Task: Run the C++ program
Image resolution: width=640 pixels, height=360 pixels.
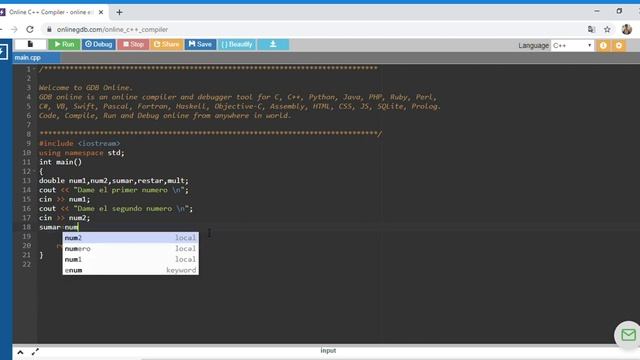Action: click(x=64, y=44)
